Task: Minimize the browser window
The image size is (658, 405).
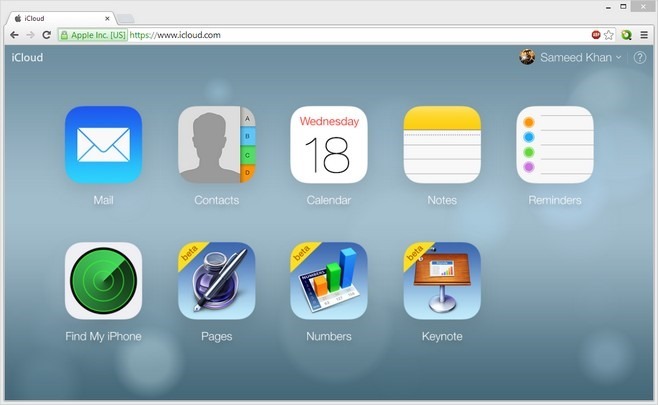Action: point(608,7)
